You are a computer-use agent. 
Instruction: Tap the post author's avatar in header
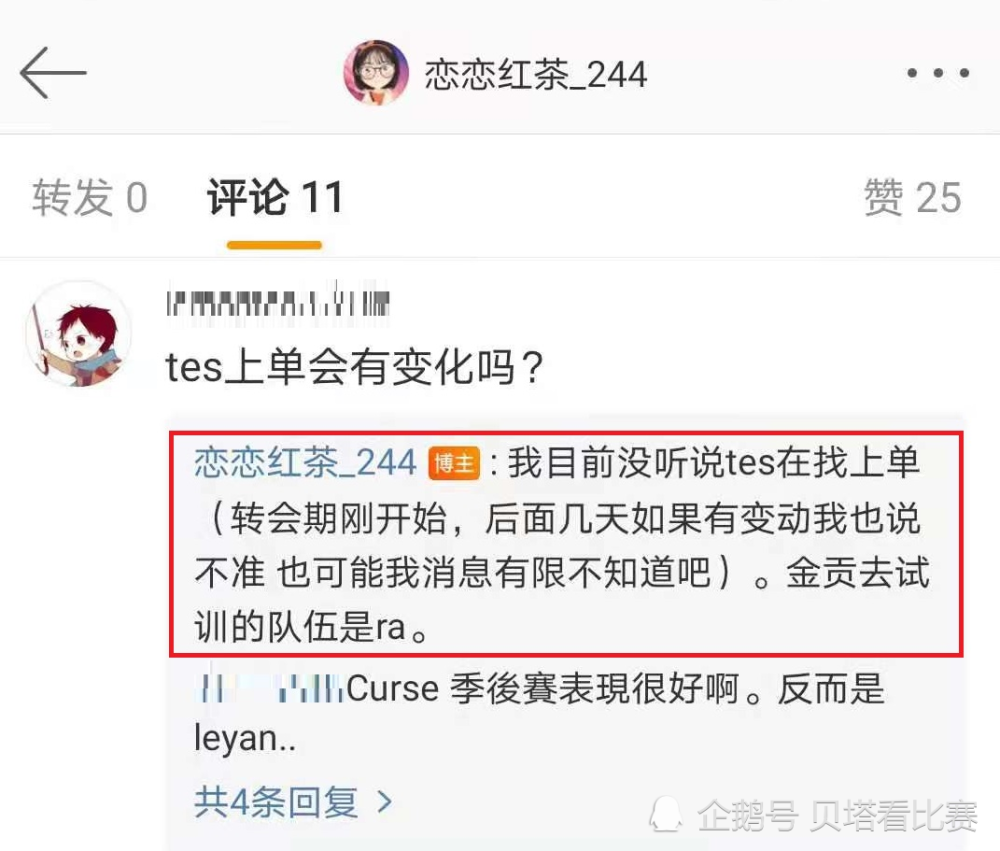[x=376, y=73]
